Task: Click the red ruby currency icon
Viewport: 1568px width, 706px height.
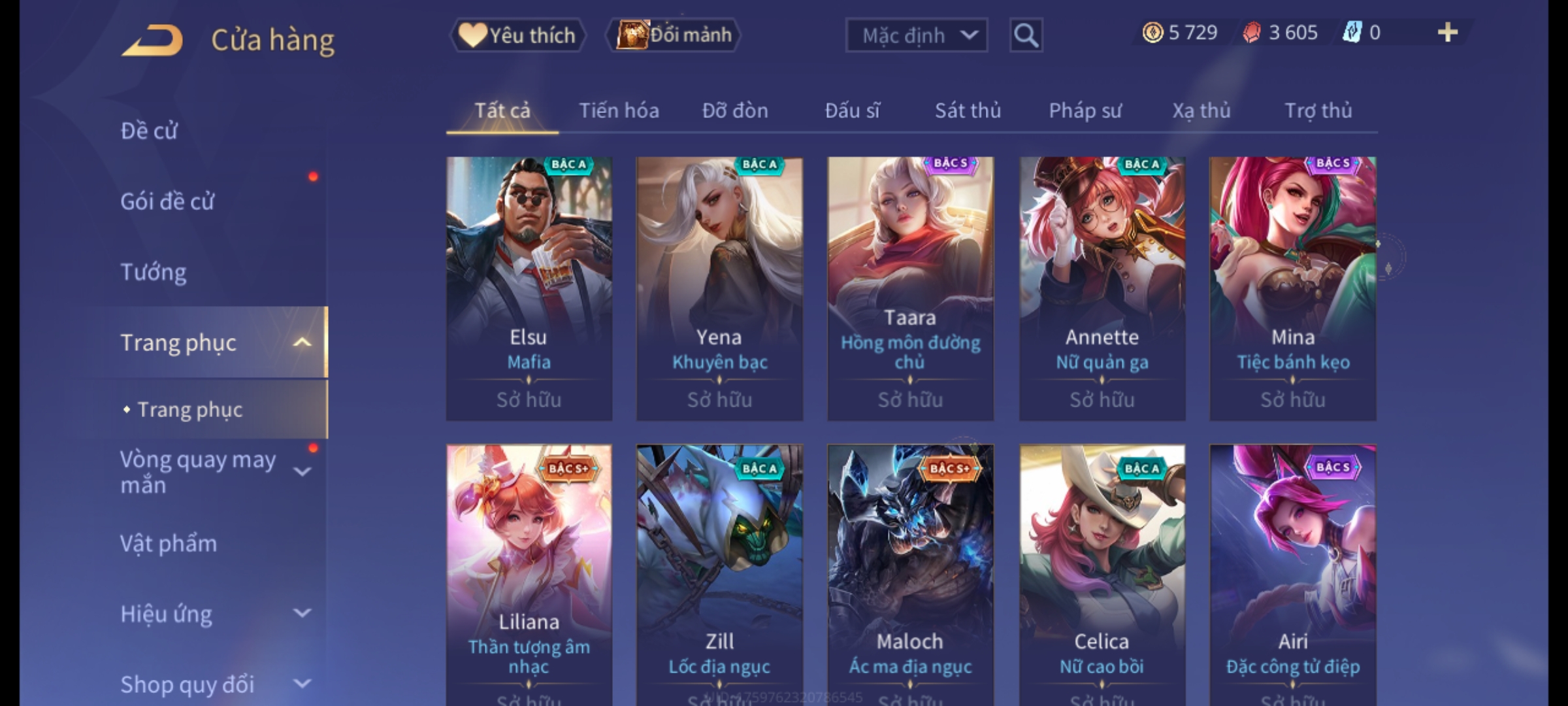Action: point(1252,33)
